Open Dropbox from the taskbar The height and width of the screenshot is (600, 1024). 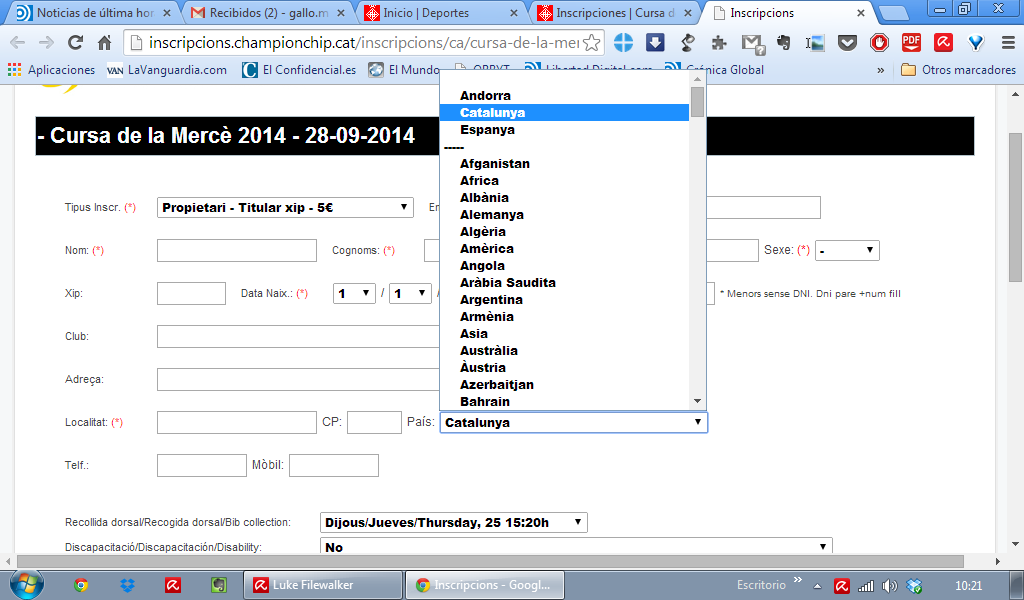[127, 585]
